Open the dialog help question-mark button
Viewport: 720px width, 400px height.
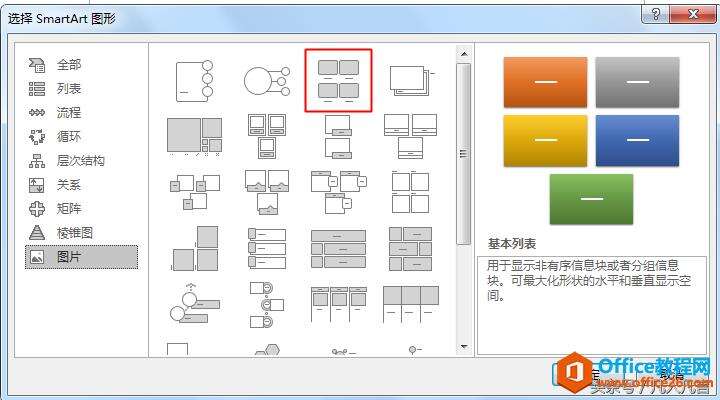pos(655,15)
